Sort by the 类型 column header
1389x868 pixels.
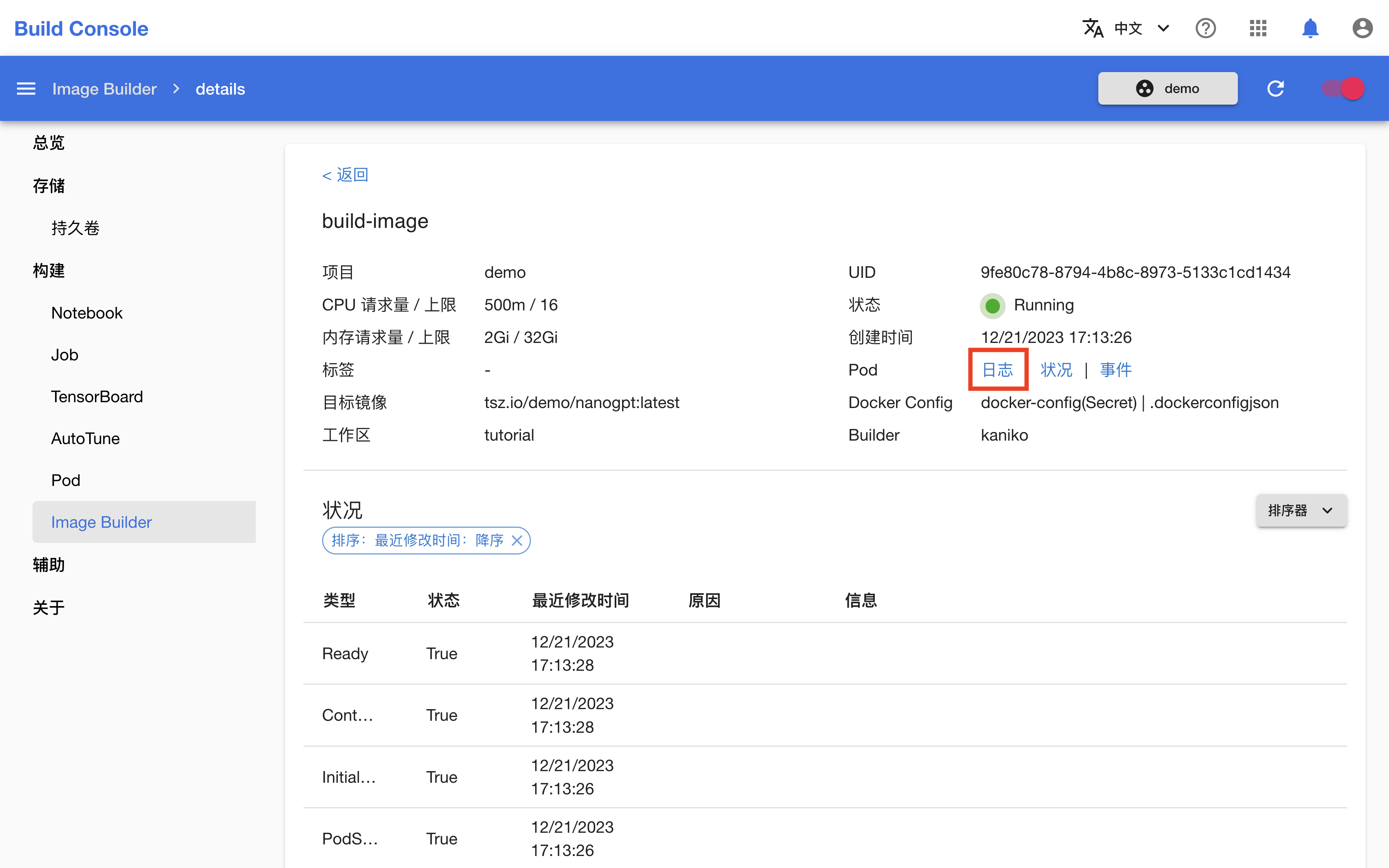pos(339,601)
